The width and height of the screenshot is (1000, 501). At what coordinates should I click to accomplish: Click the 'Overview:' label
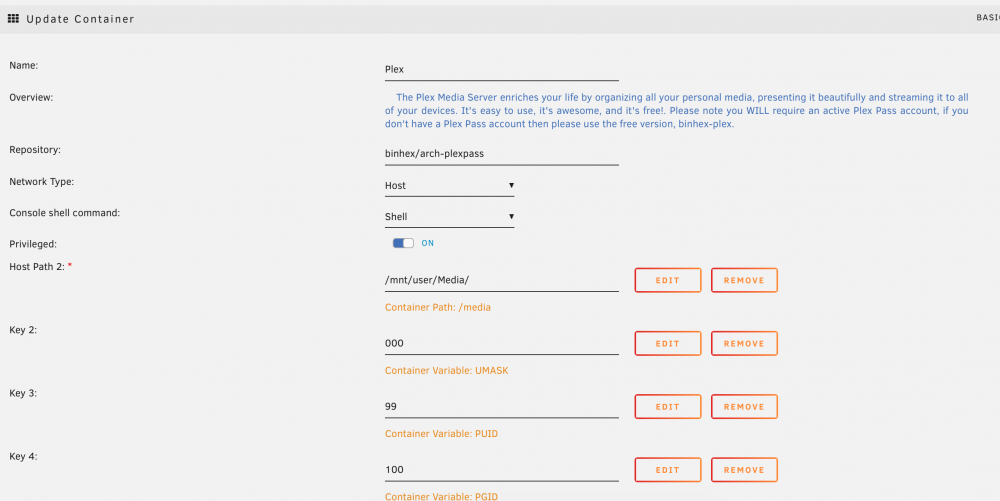pos(31,98)
